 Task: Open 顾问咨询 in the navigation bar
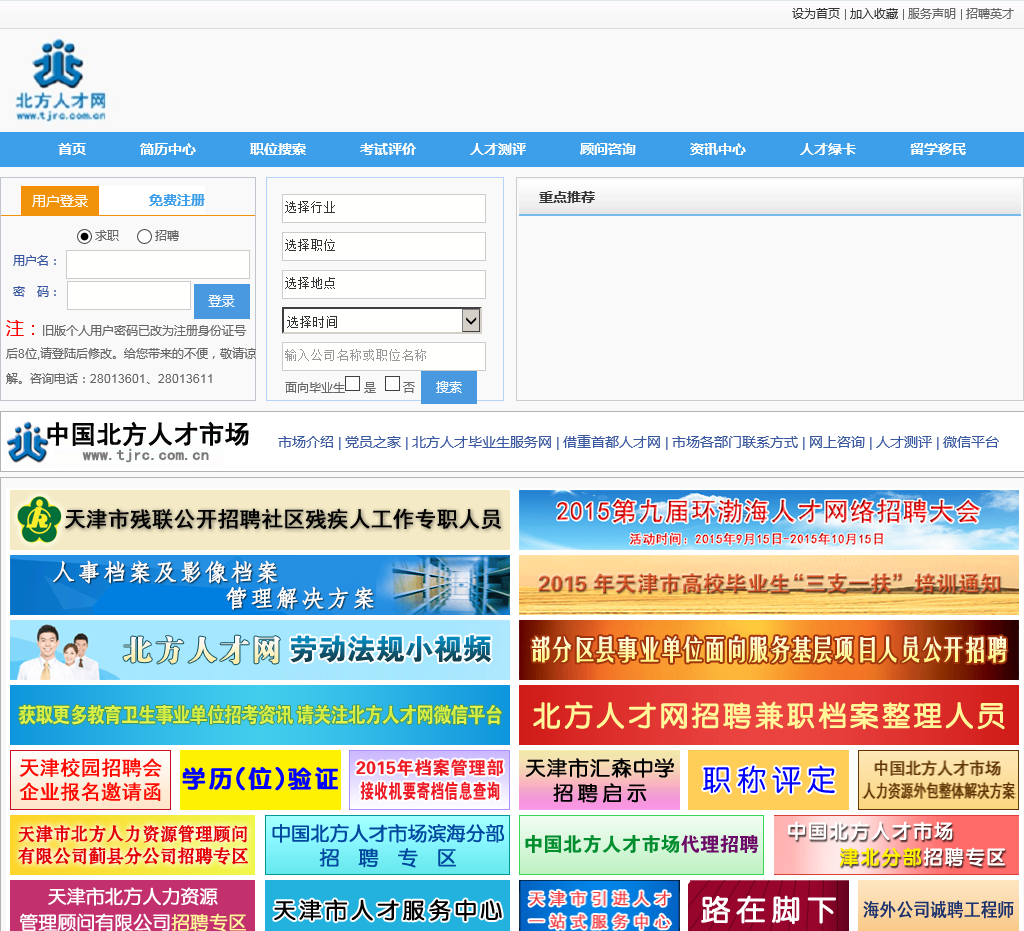click(608, 149)
